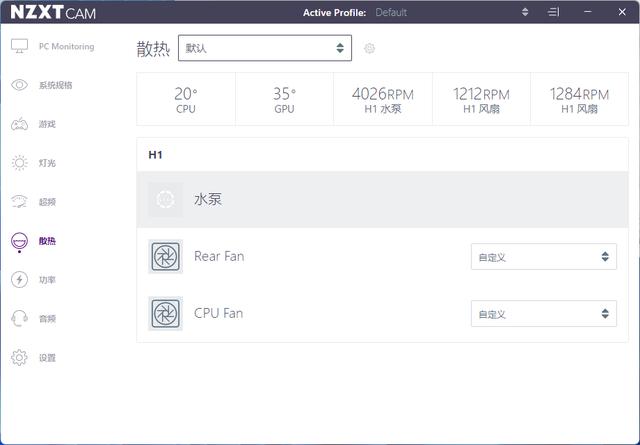Select the 水泵 row

click(x=382, y=199)
